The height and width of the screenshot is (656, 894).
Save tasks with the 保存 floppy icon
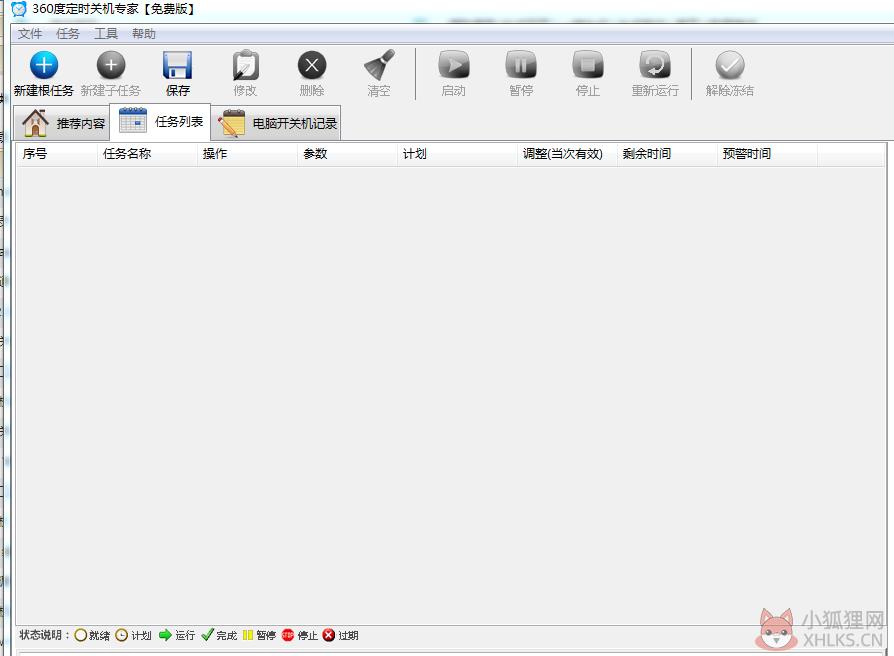[177, 65]
